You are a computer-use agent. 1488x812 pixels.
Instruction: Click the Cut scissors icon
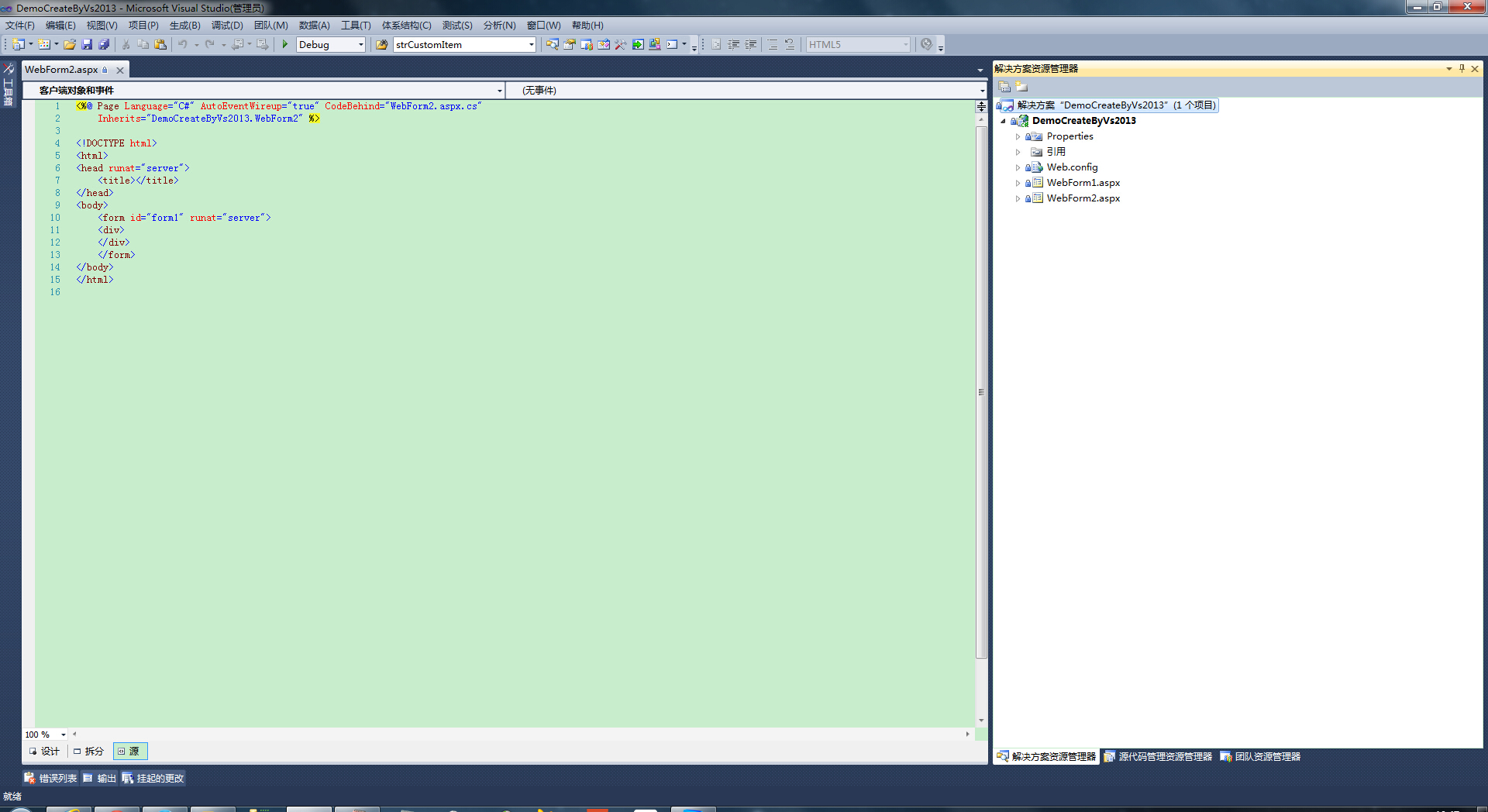(126, 44)
